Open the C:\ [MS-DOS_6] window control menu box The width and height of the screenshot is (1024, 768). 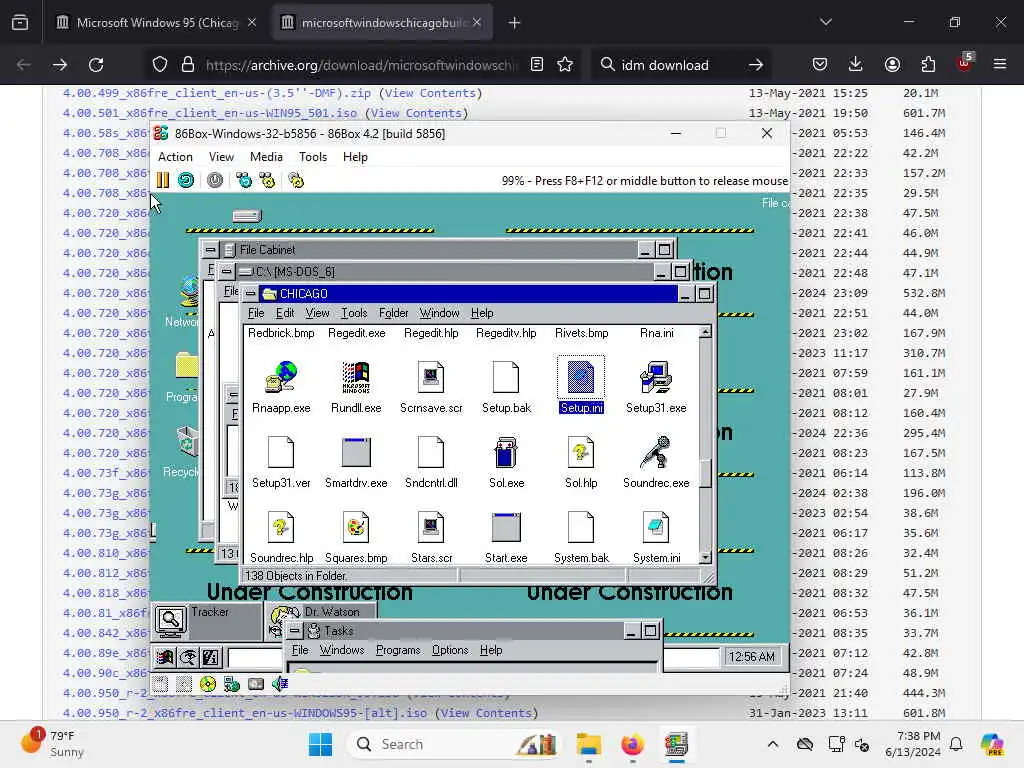coord(226,271)
